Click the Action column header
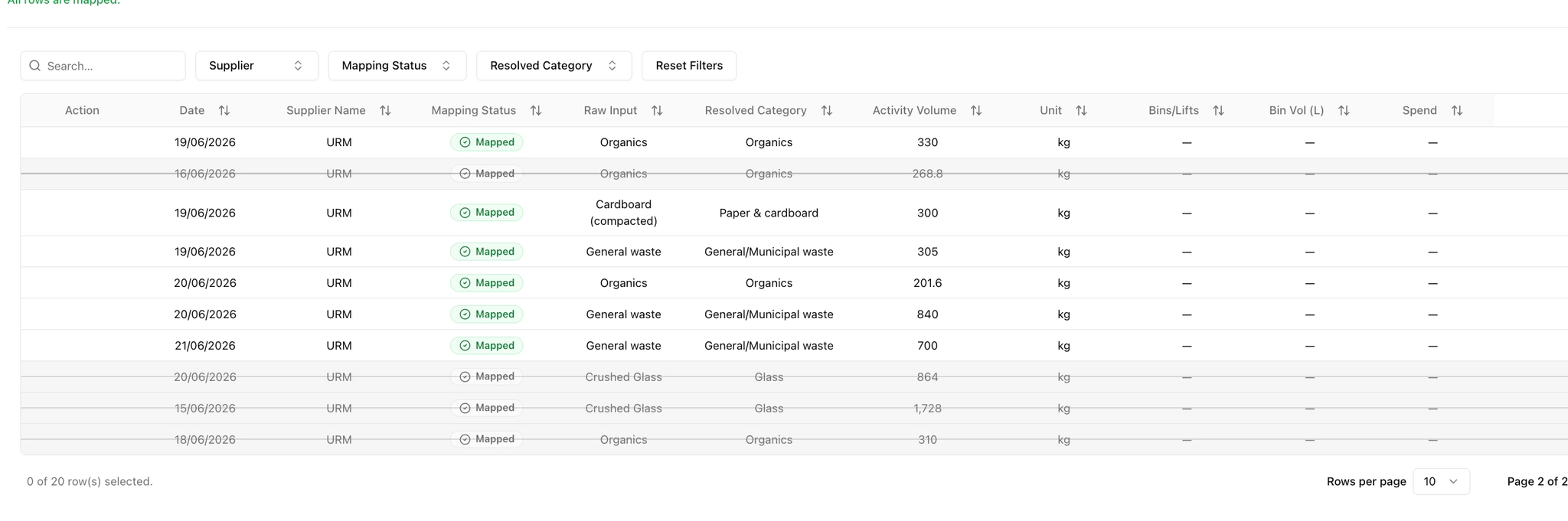The width and height of the screenshot is (1568, 521). (82, 110)
